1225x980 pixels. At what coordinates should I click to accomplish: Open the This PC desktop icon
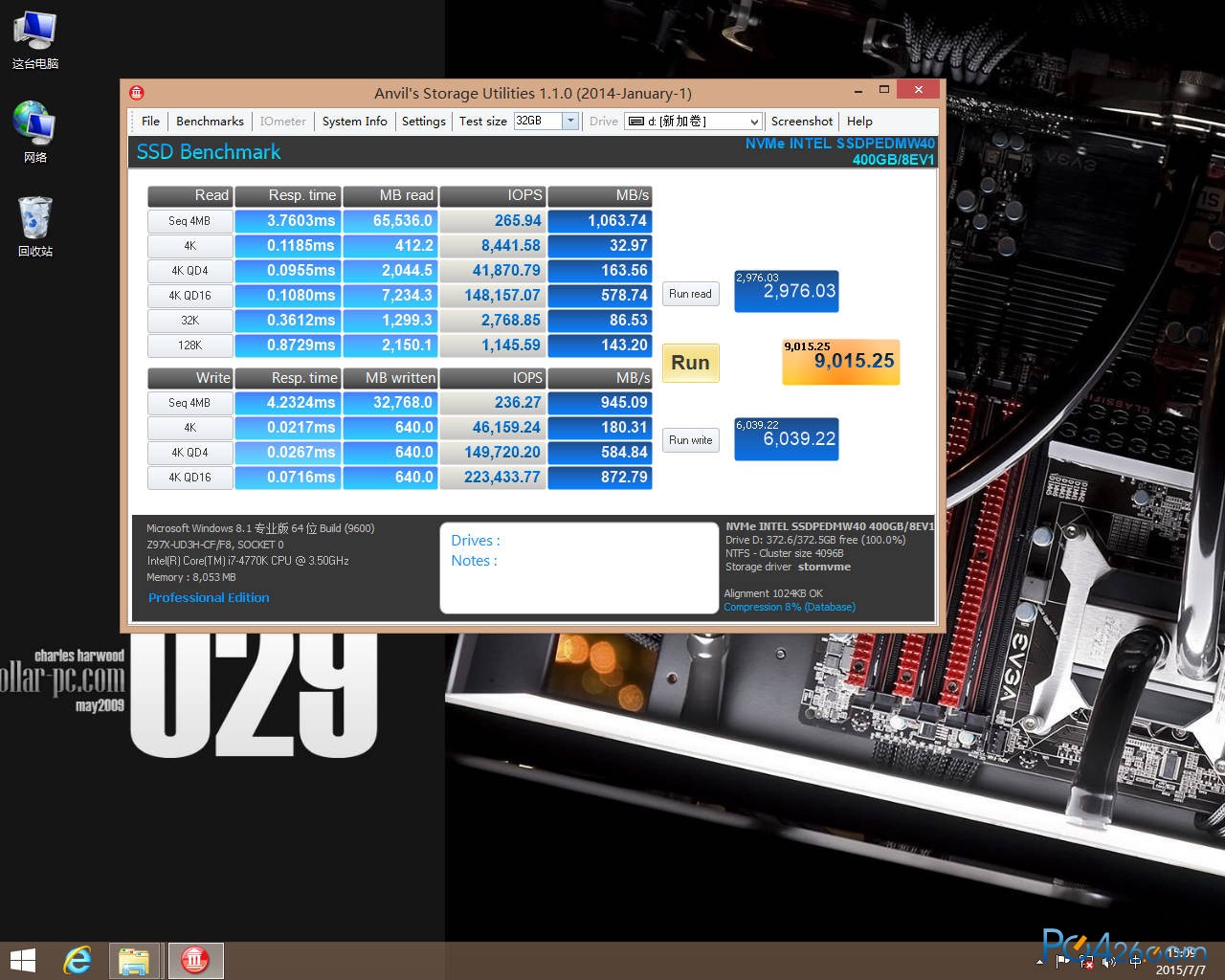point(35,40)
